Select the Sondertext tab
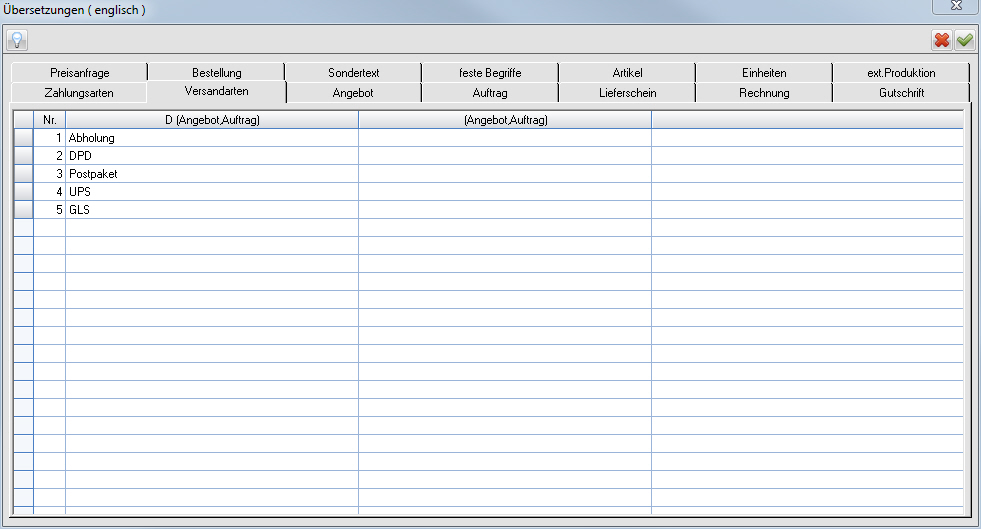Viewport: 981px width, 529px height. tap(353, 73)
